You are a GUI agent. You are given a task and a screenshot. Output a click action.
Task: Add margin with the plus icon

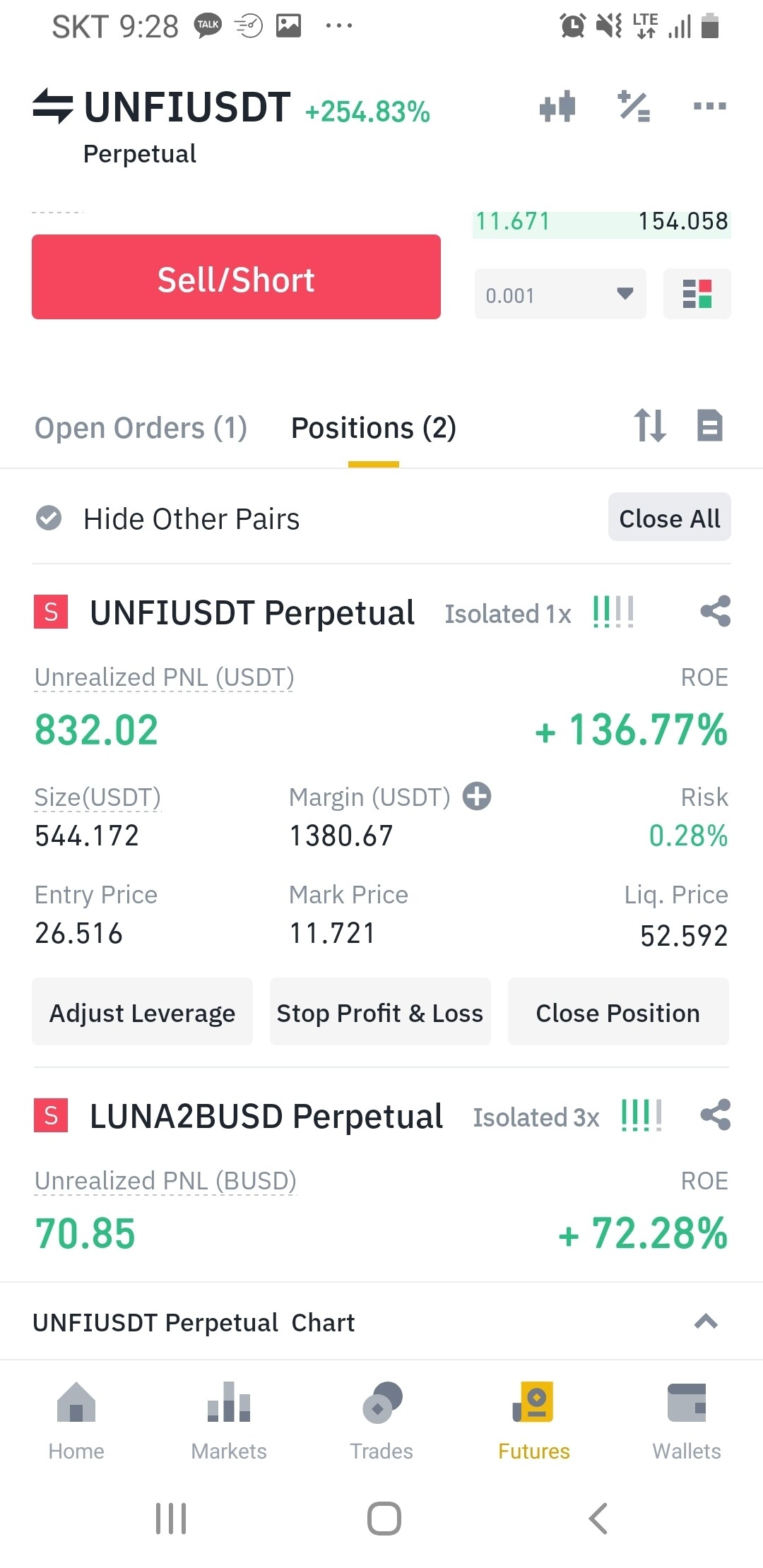coord(477,796)
